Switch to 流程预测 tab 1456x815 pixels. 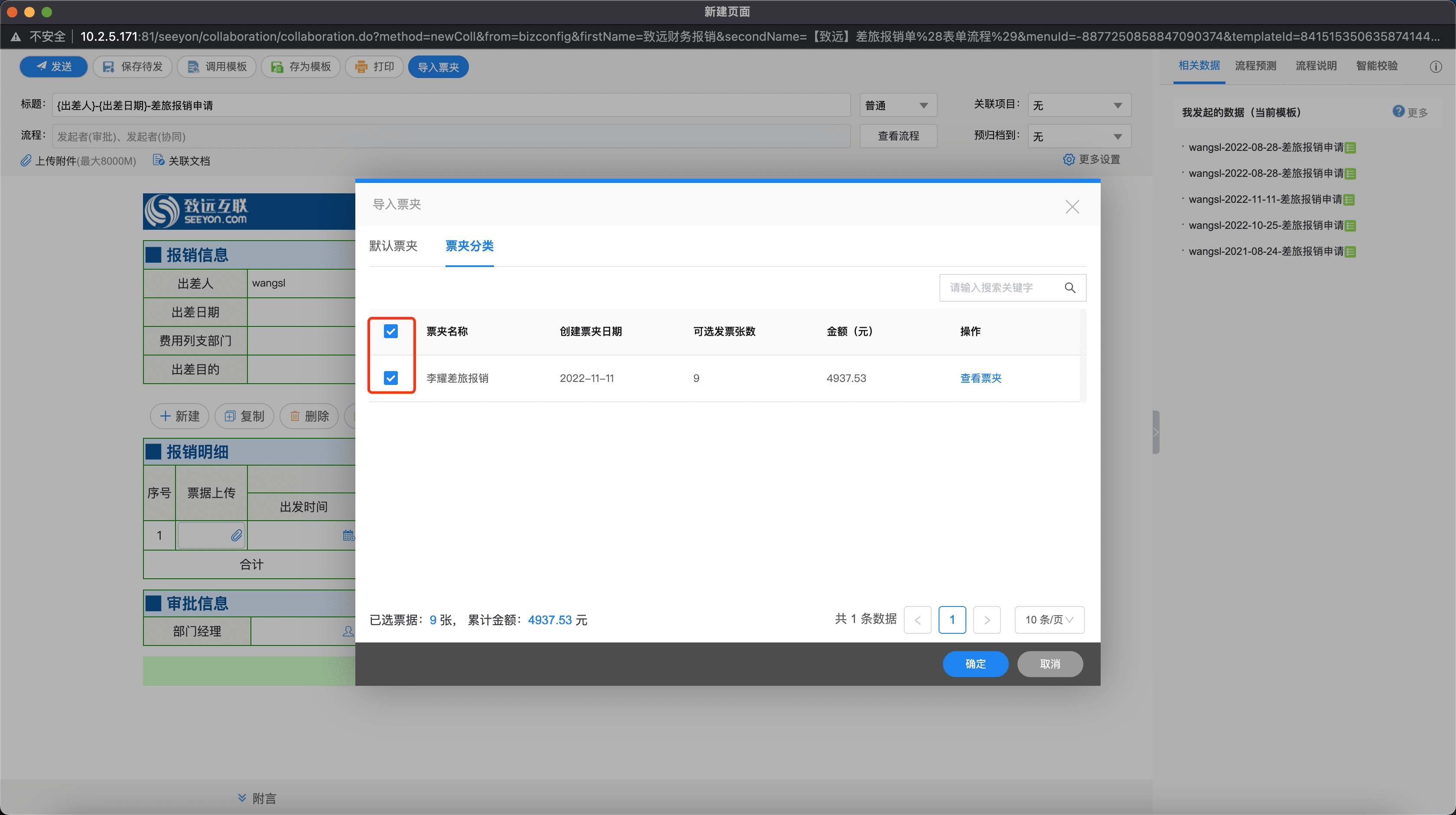(1255, 65)
